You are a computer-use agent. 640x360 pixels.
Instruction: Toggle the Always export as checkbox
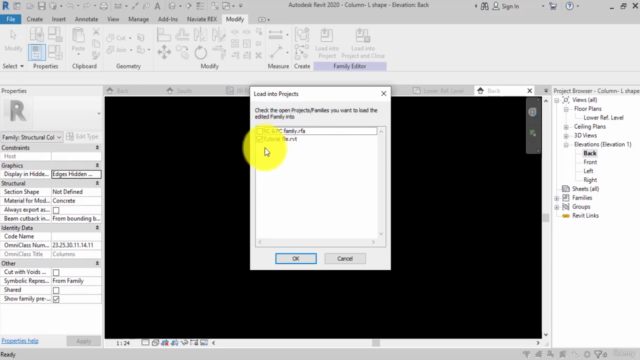[56, 210]
